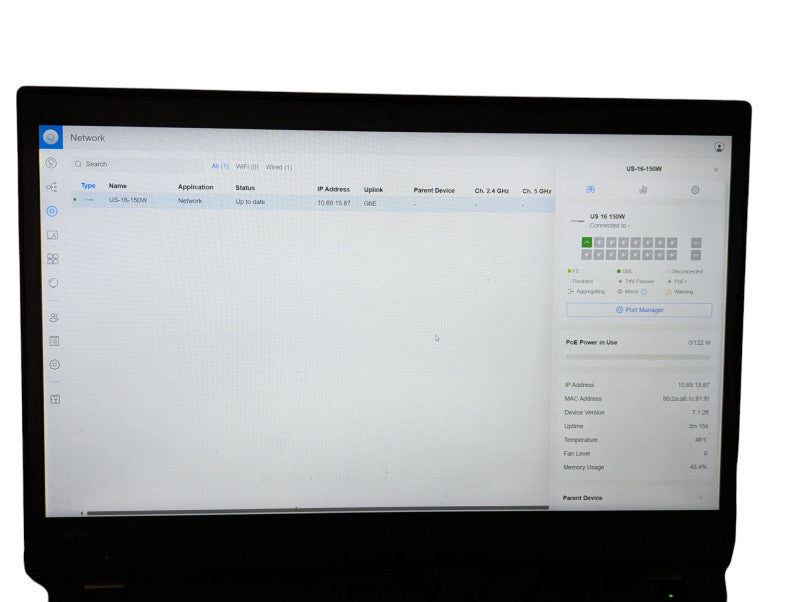Filter devices by WiFi (0)

click(x=247, y=167)
